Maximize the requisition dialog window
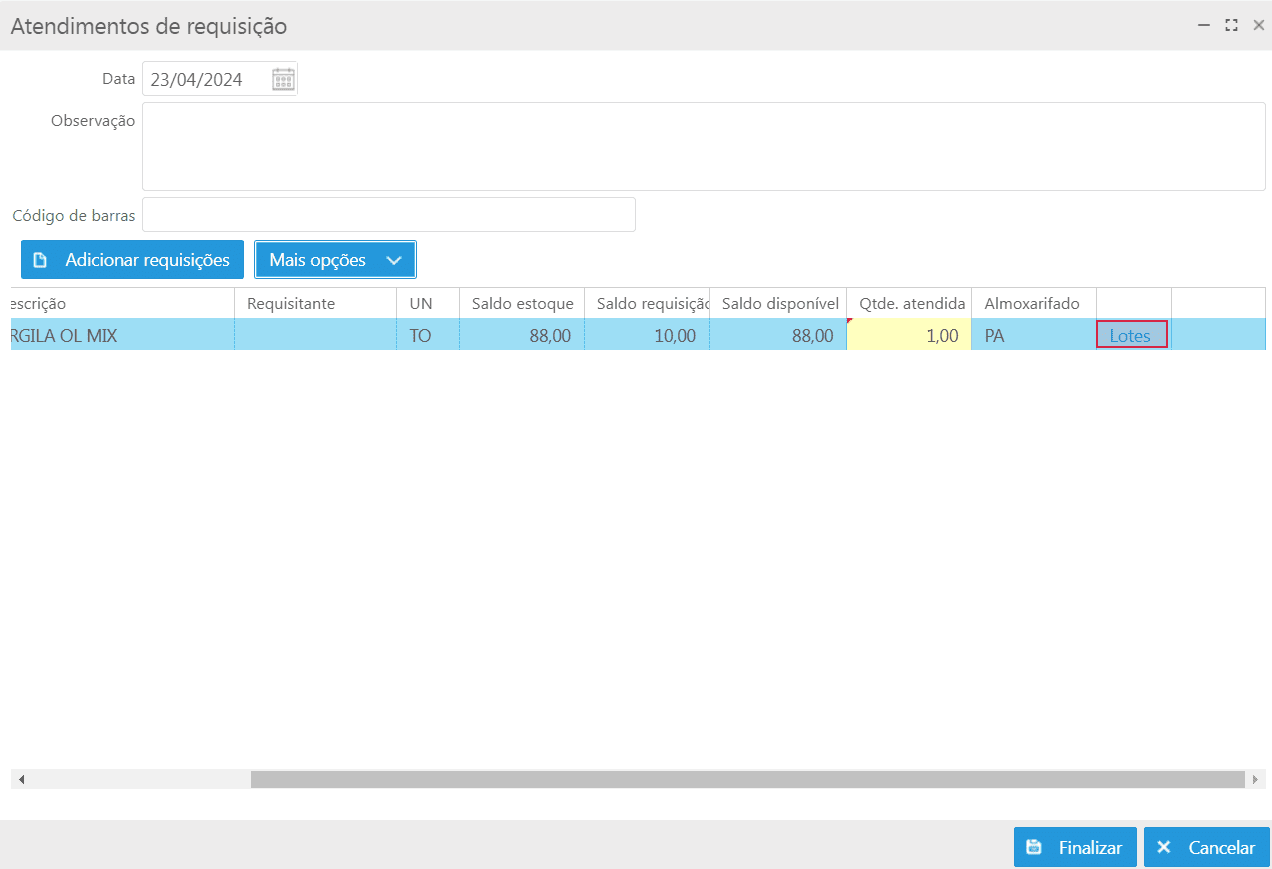The height and width of the screenshot is (869, 1272). click(x=1231, y=26)
